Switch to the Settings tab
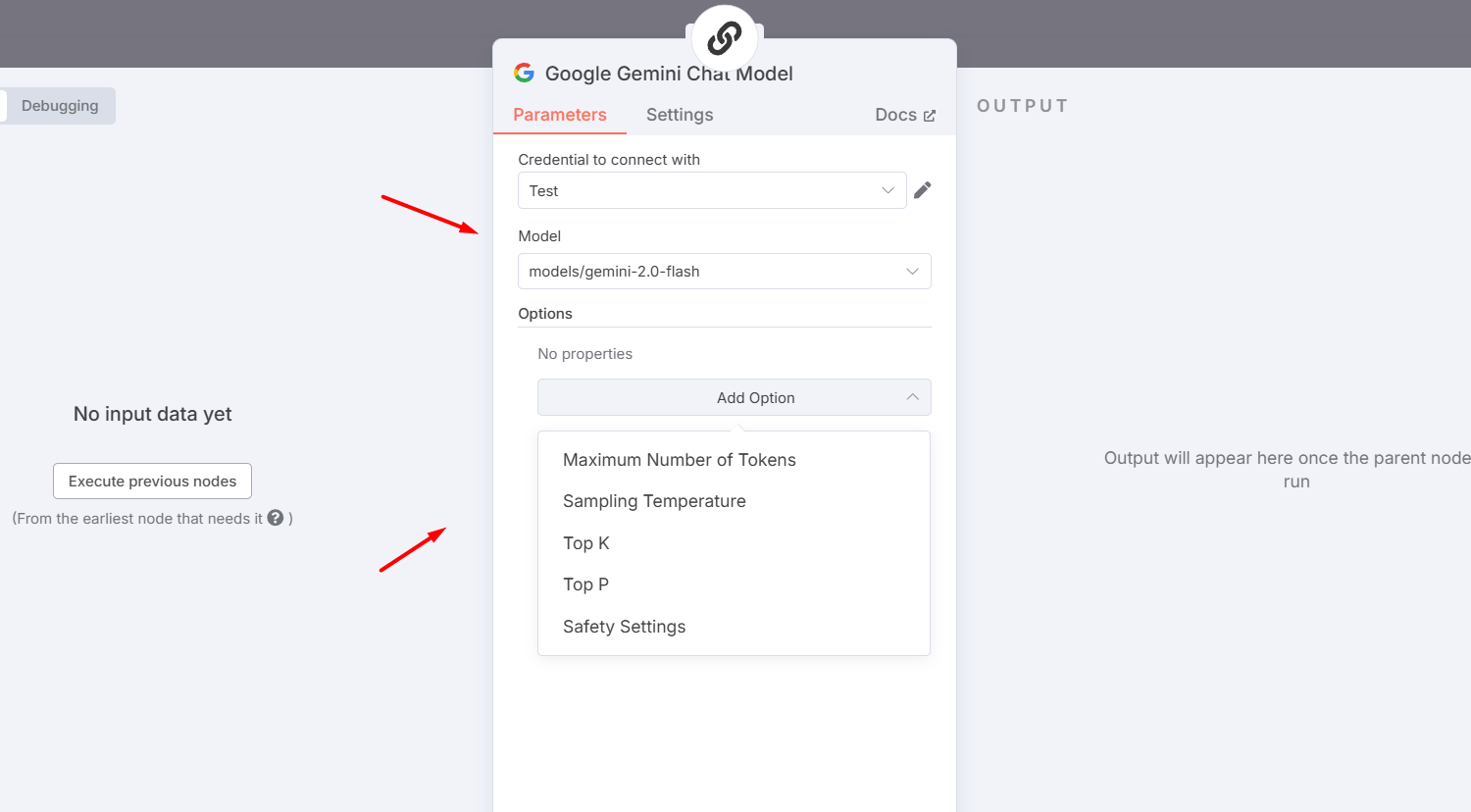Screen dimensions: 1471x812 (x=680, y=115)
